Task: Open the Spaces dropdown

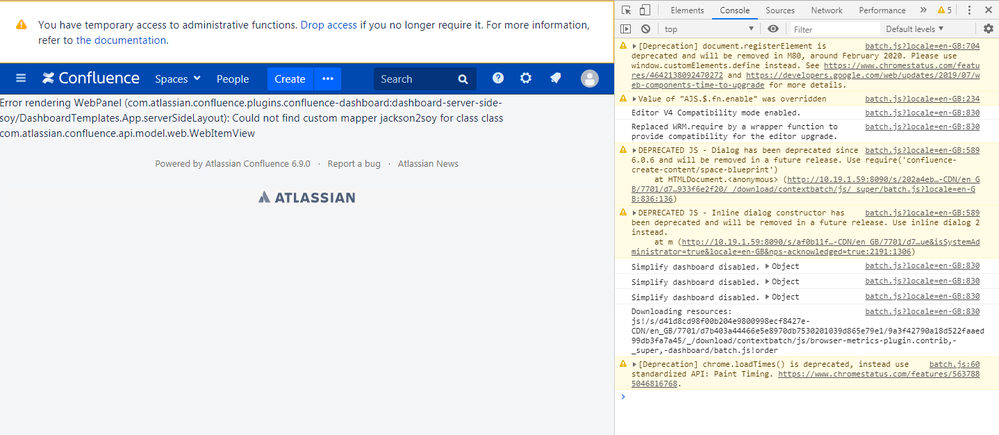Action: click(x=178, y=79)
